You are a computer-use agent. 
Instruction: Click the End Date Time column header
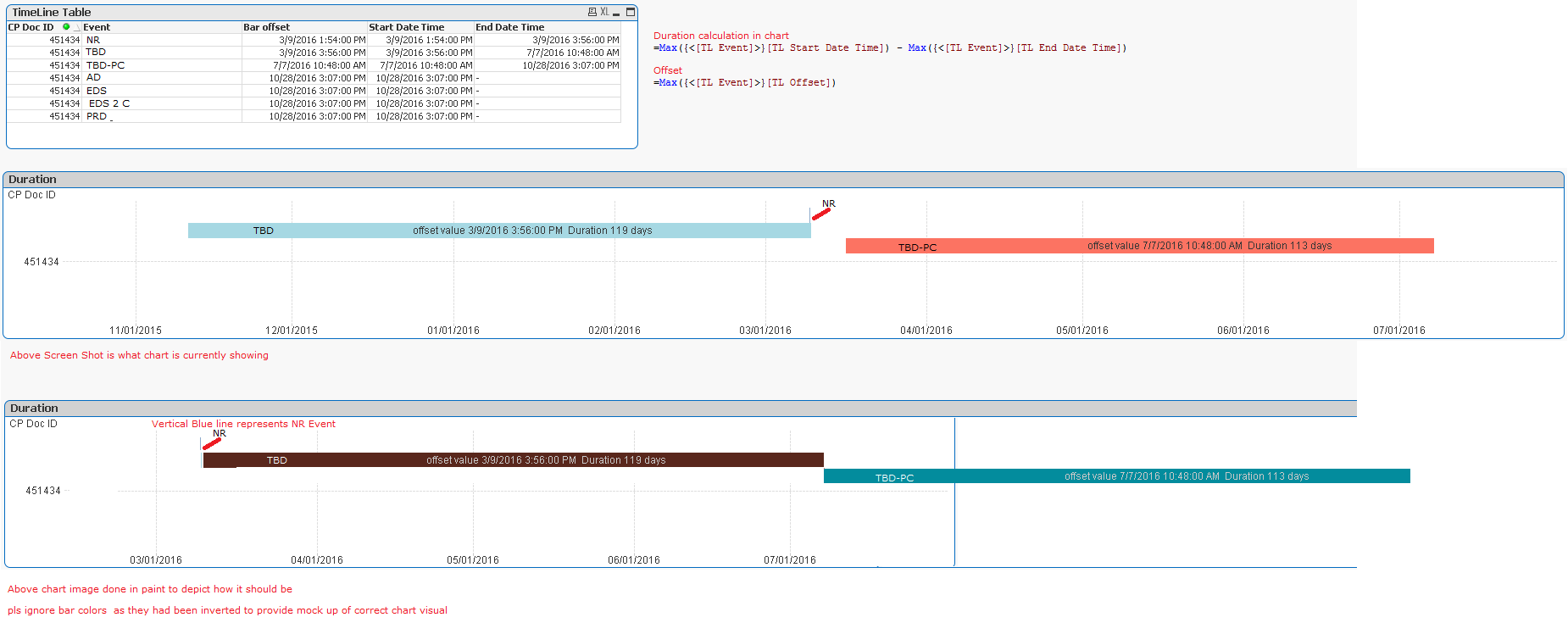pos(509,27)
